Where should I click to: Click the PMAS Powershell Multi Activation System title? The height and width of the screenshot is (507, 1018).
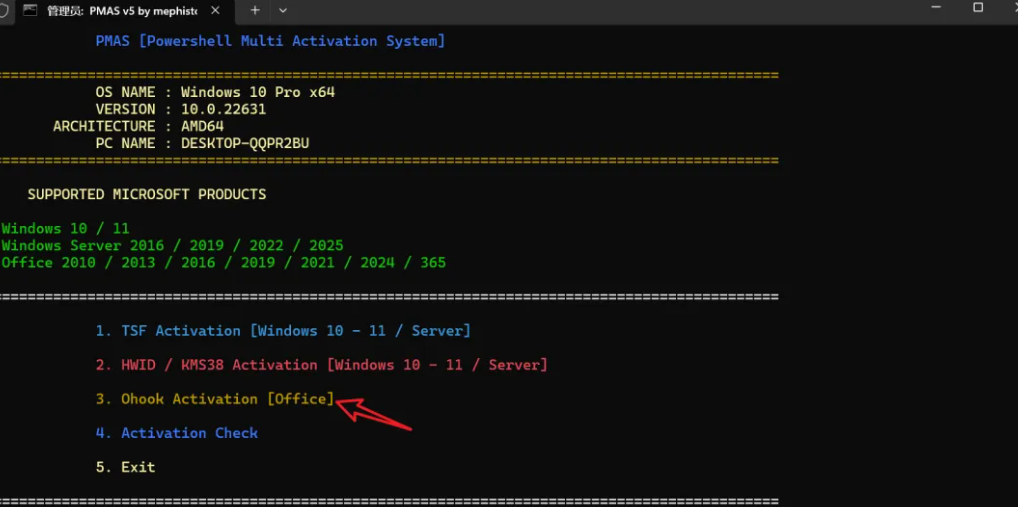coord(271,41)
